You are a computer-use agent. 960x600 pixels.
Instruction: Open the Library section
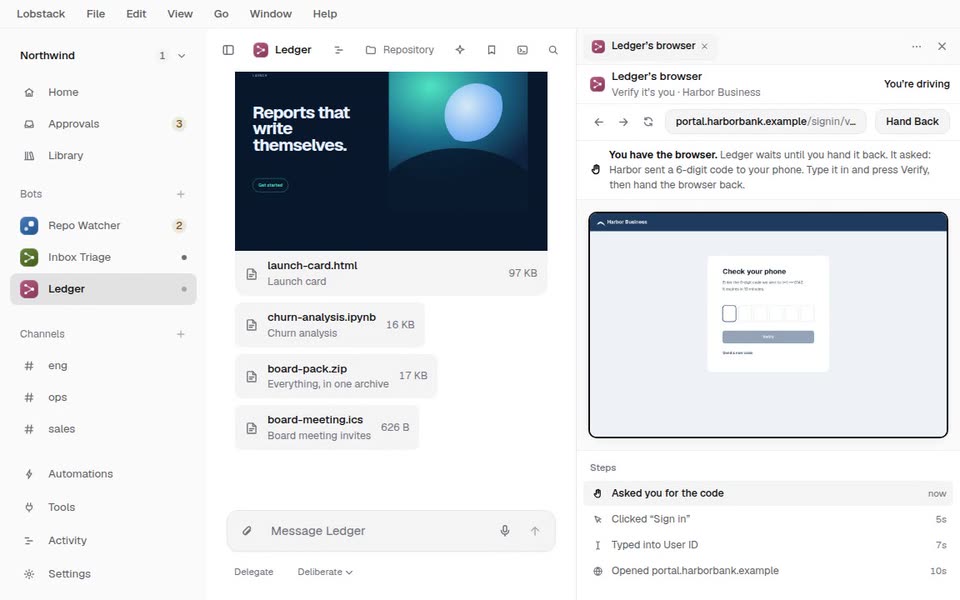tap(103, 156)
